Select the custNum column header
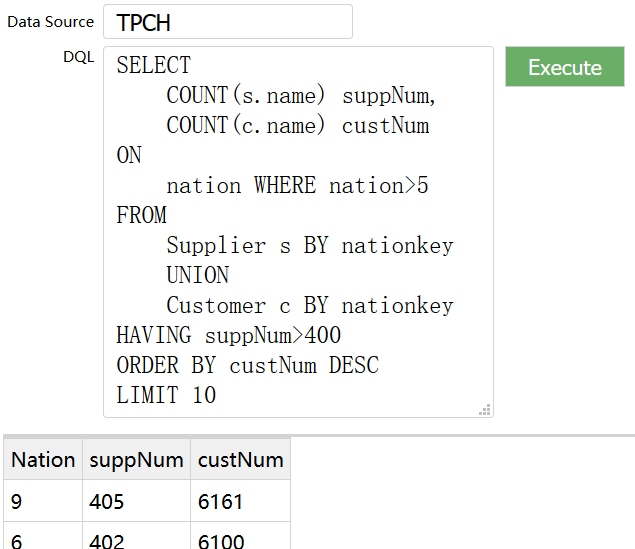The height and width of the screenshot is (549, 635). click(240, 460)
